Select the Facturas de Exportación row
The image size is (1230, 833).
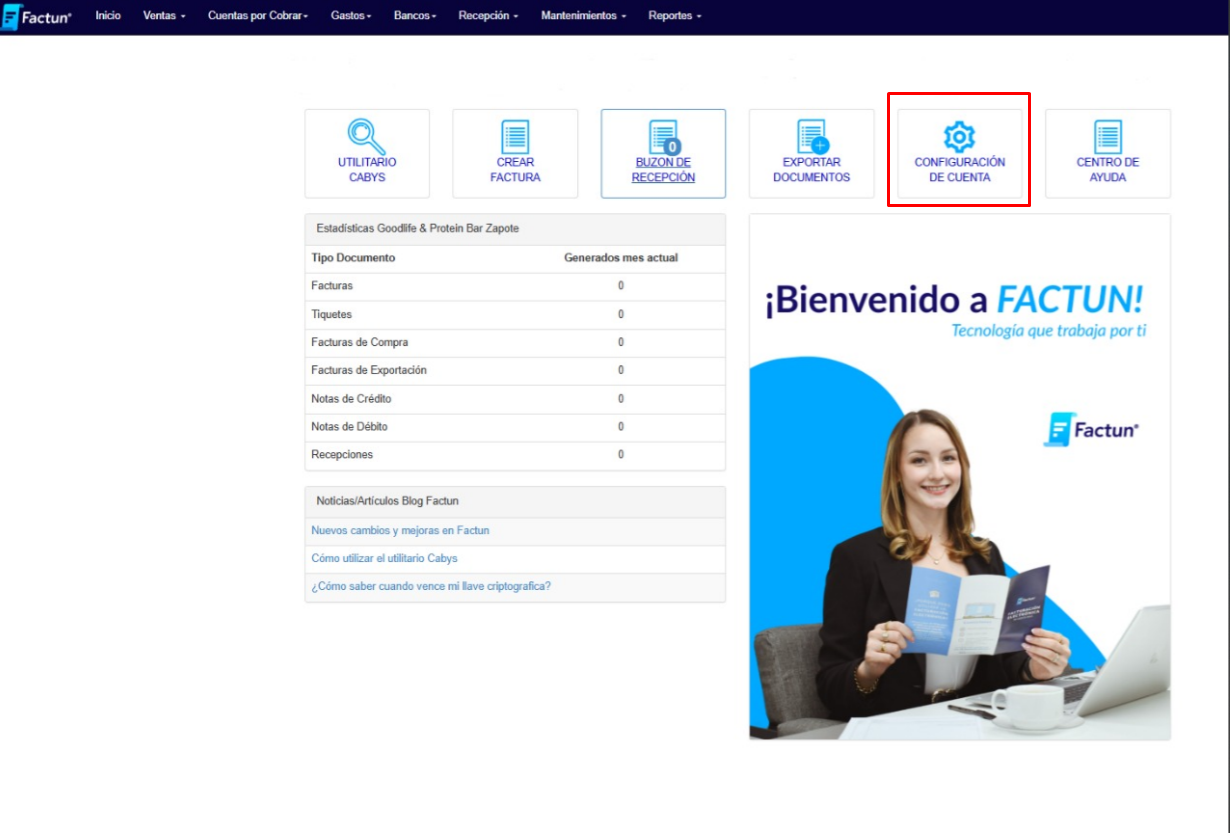click(x=515, y=370)
